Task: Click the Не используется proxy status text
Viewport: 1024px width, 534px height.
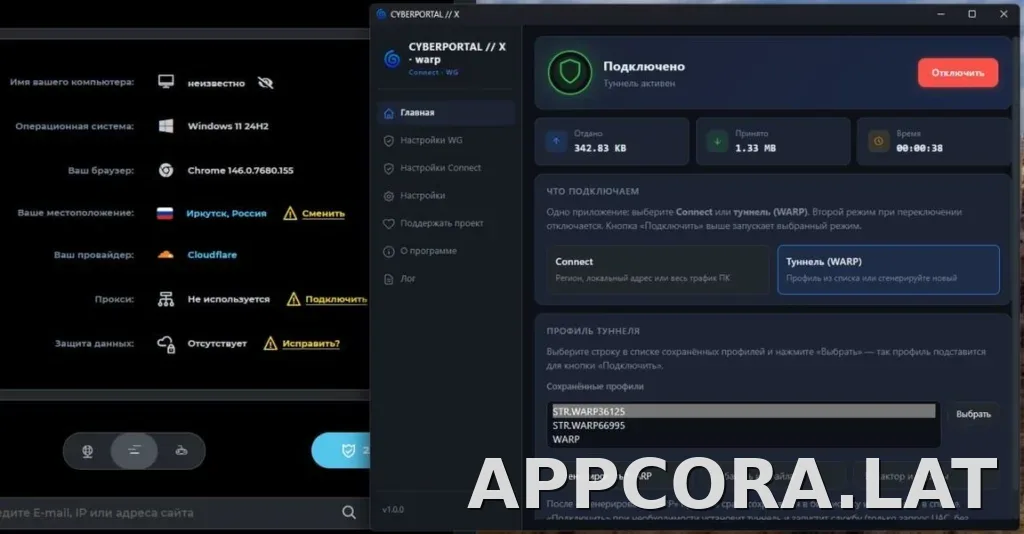Action: click(x=229, y=299)
